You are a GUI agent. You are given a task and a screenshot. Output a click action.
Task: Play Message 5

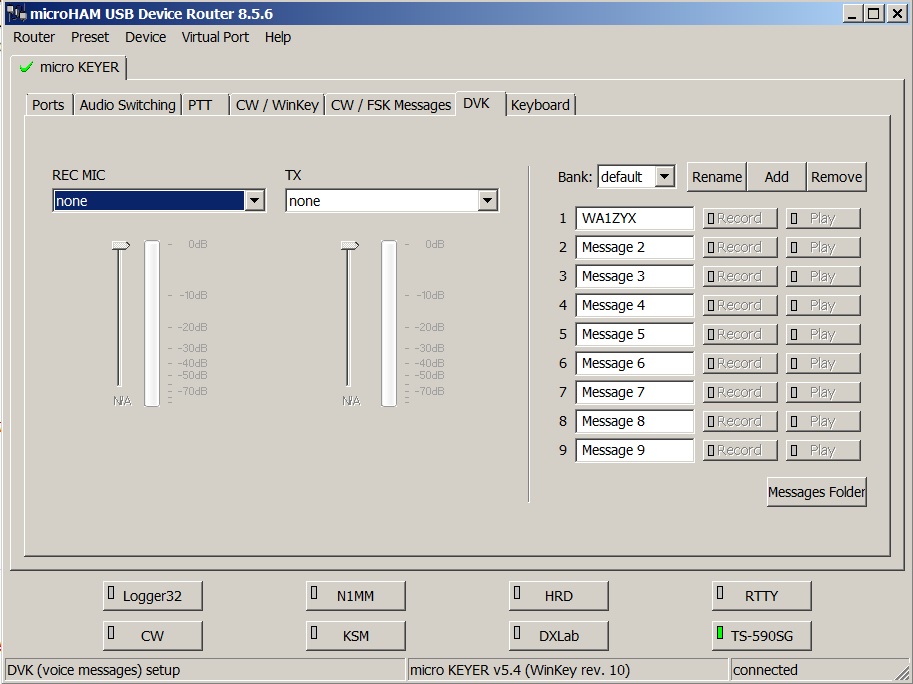tap(823, 334)
